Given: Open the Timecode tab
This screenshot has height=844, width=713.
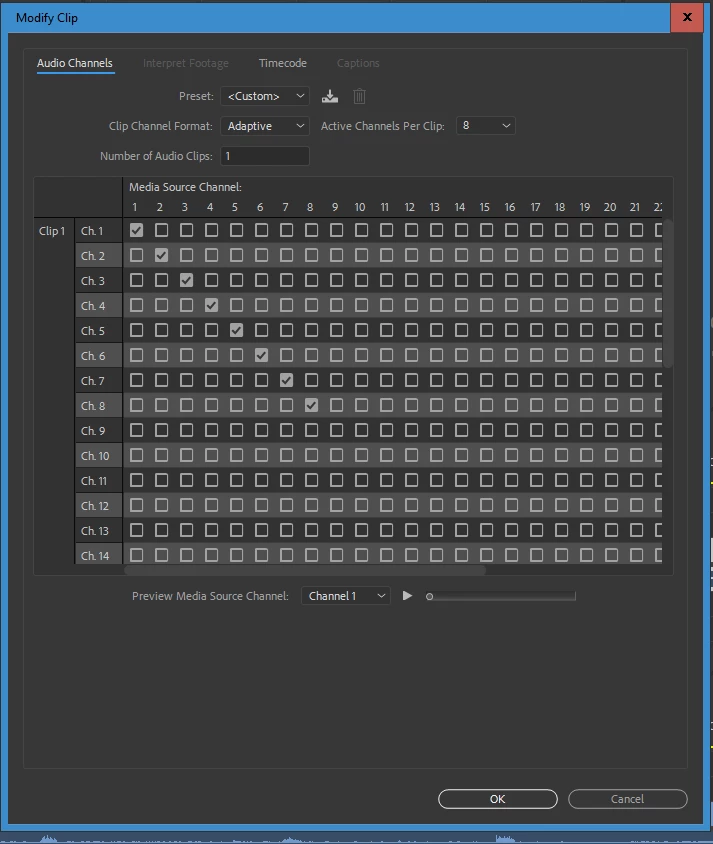Looking at the screenshot, I should 283,63.
